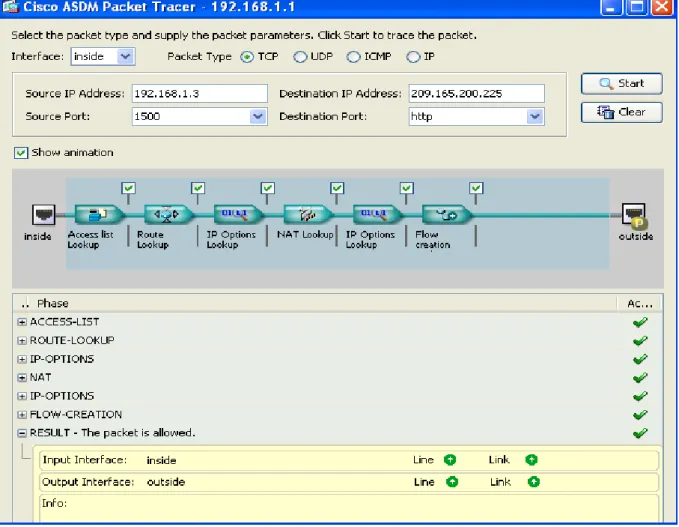This screenshot has width=679, height=527.
Task: Click check flag above NAT Lookup
Action: tap(337, 188)
